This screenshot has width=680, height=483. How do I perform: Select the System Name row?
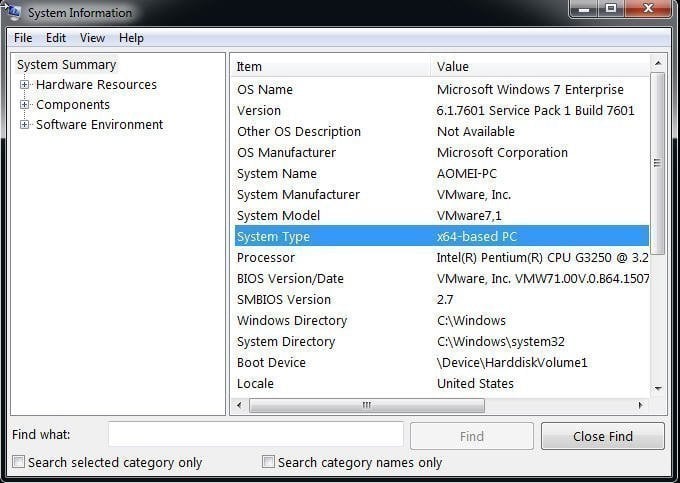tap(441, 173)
